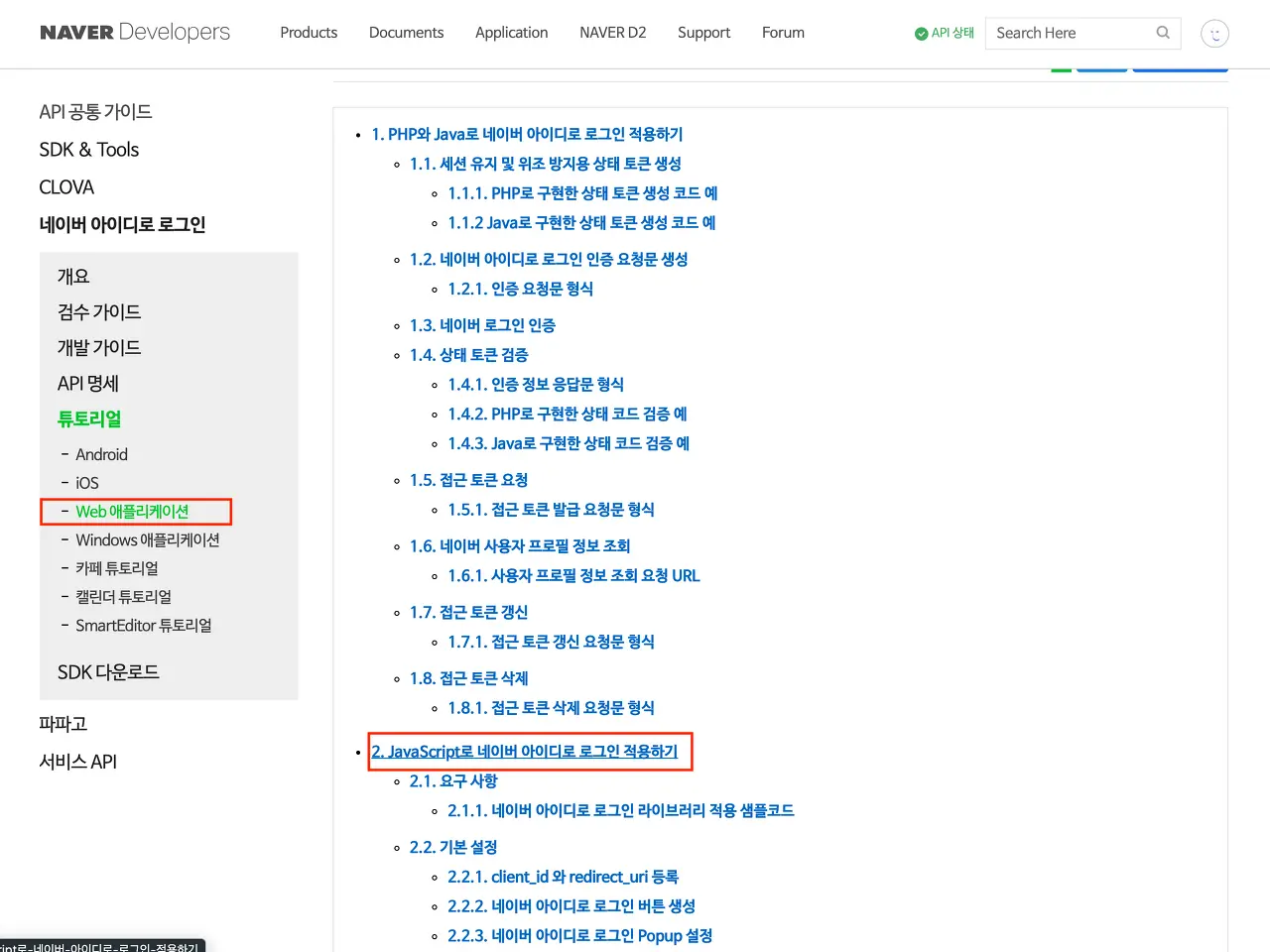Expand SDK & Tools sidebar section
This screenshot has height=952, width=1270.
(x=88, y=150)
